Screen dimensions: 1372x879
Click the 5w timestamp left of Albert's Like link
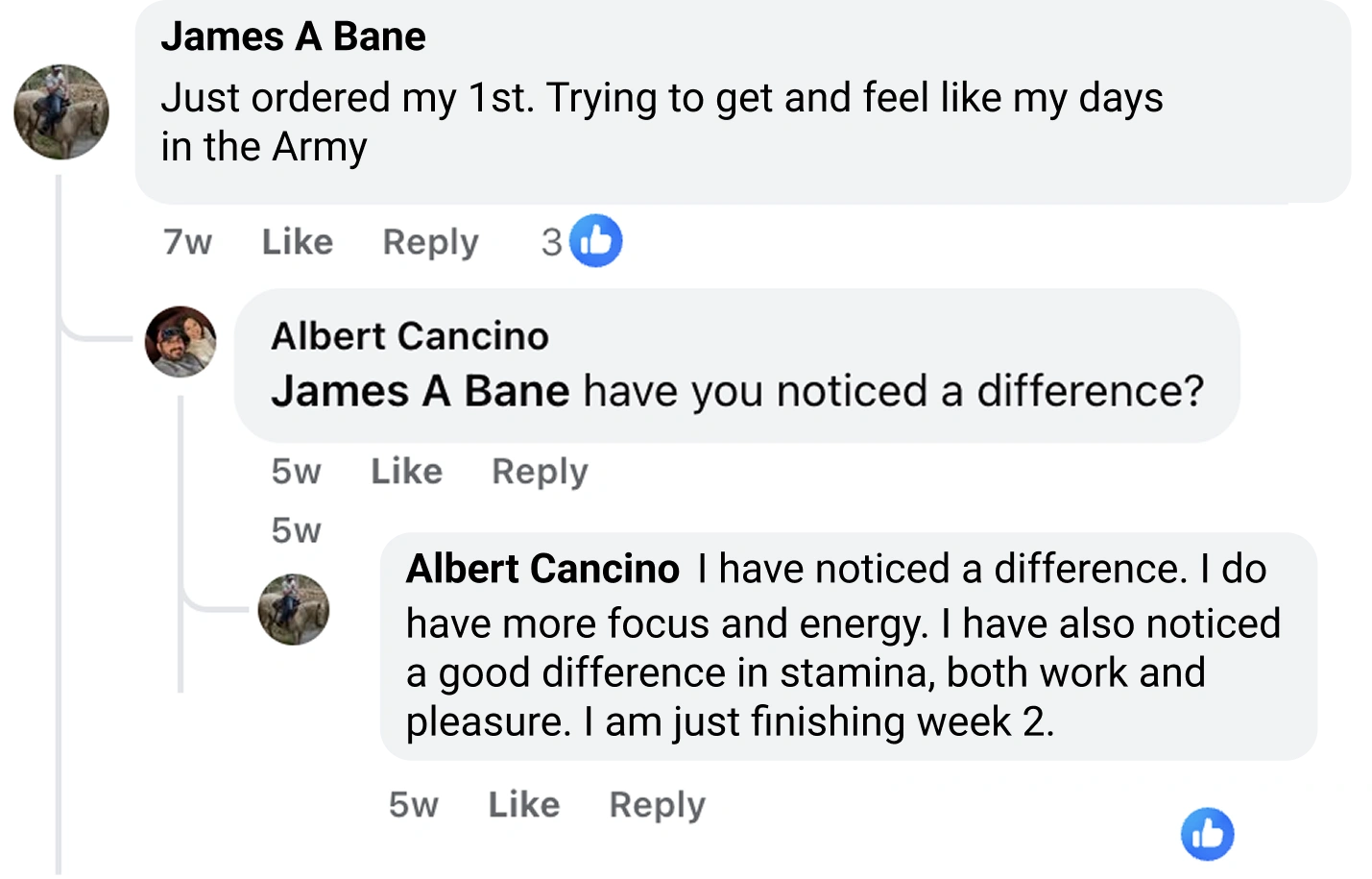coord(296,472)
